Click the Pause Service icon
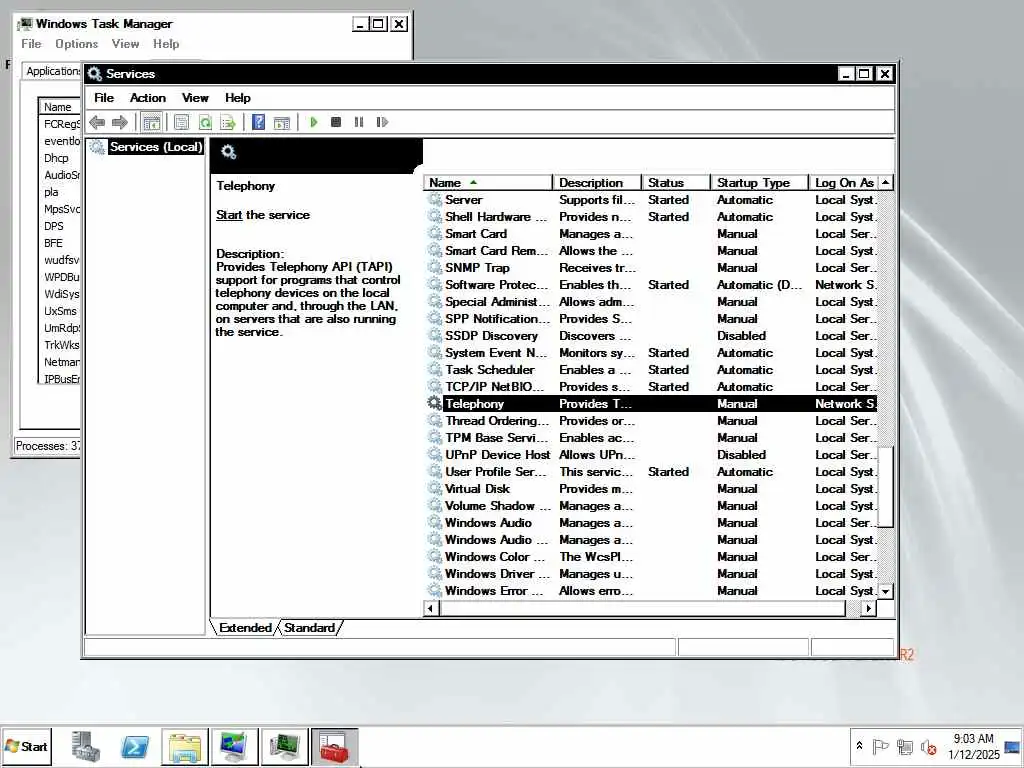The height and width of the screenshot is (768, 1024). pos(359,122)
